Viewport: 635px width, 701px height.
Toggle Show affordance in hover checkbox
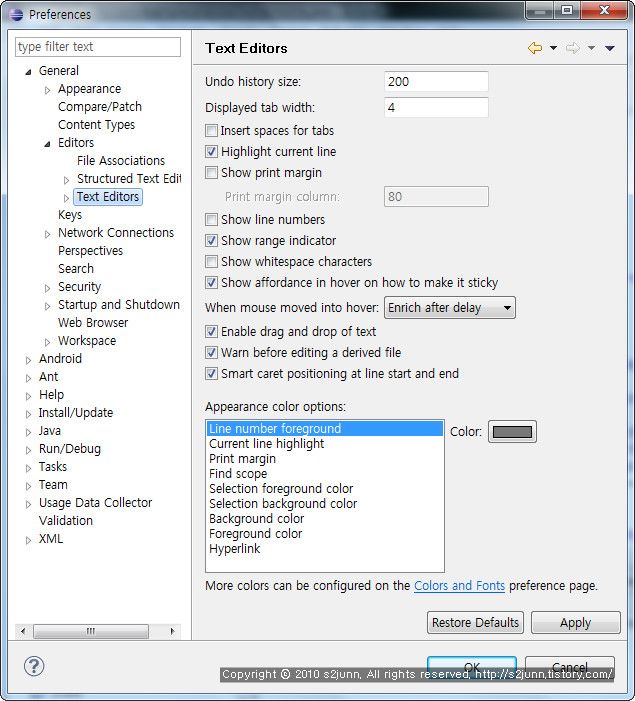coord(211,283)
